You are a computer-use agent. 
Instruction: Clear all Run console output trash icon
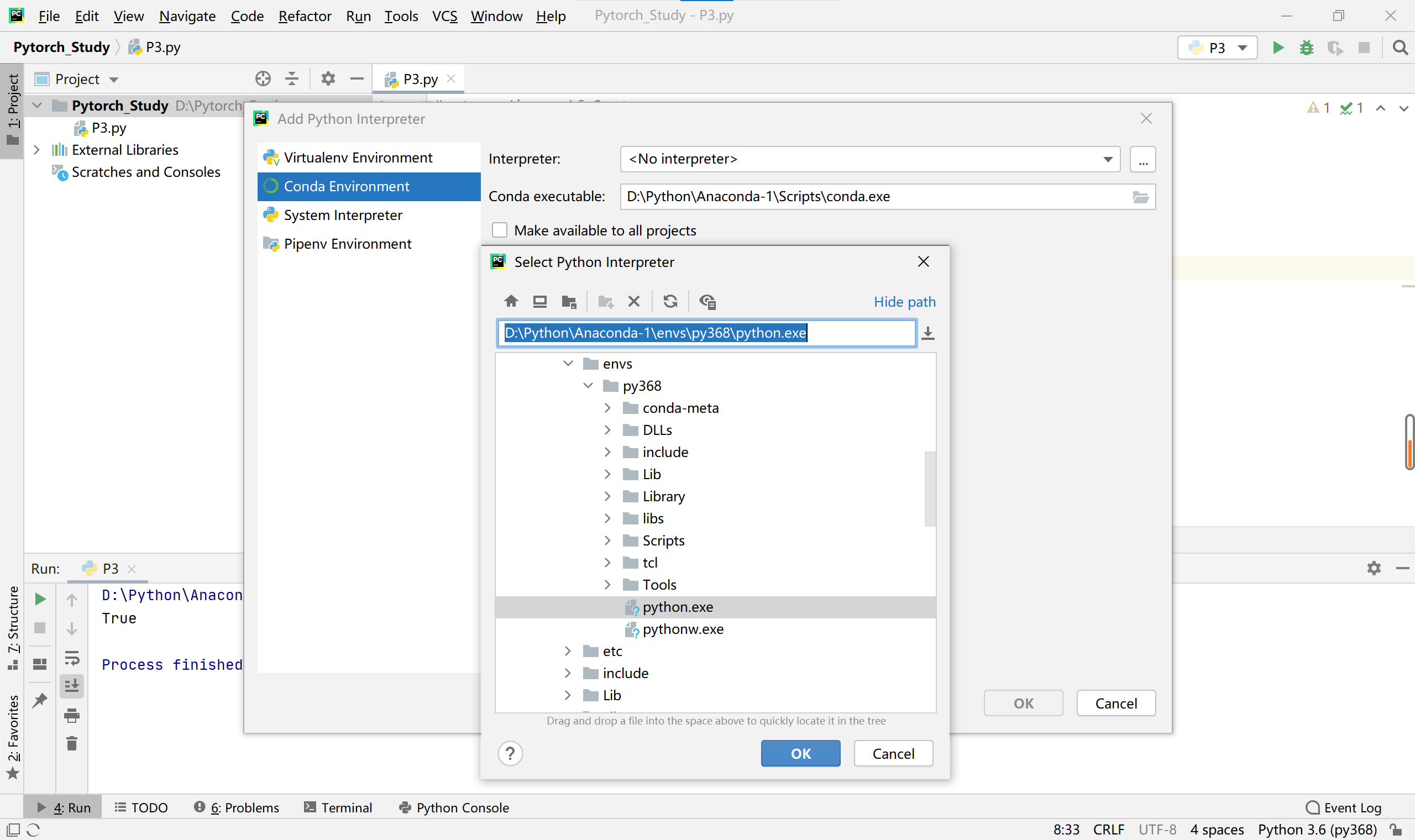pos(72,744)
